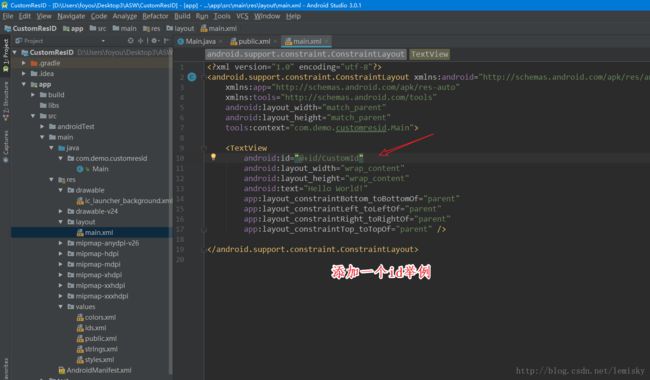
Task: Click the CustomResID breadcrumb in navigation bar
Action: coord(30,28)
